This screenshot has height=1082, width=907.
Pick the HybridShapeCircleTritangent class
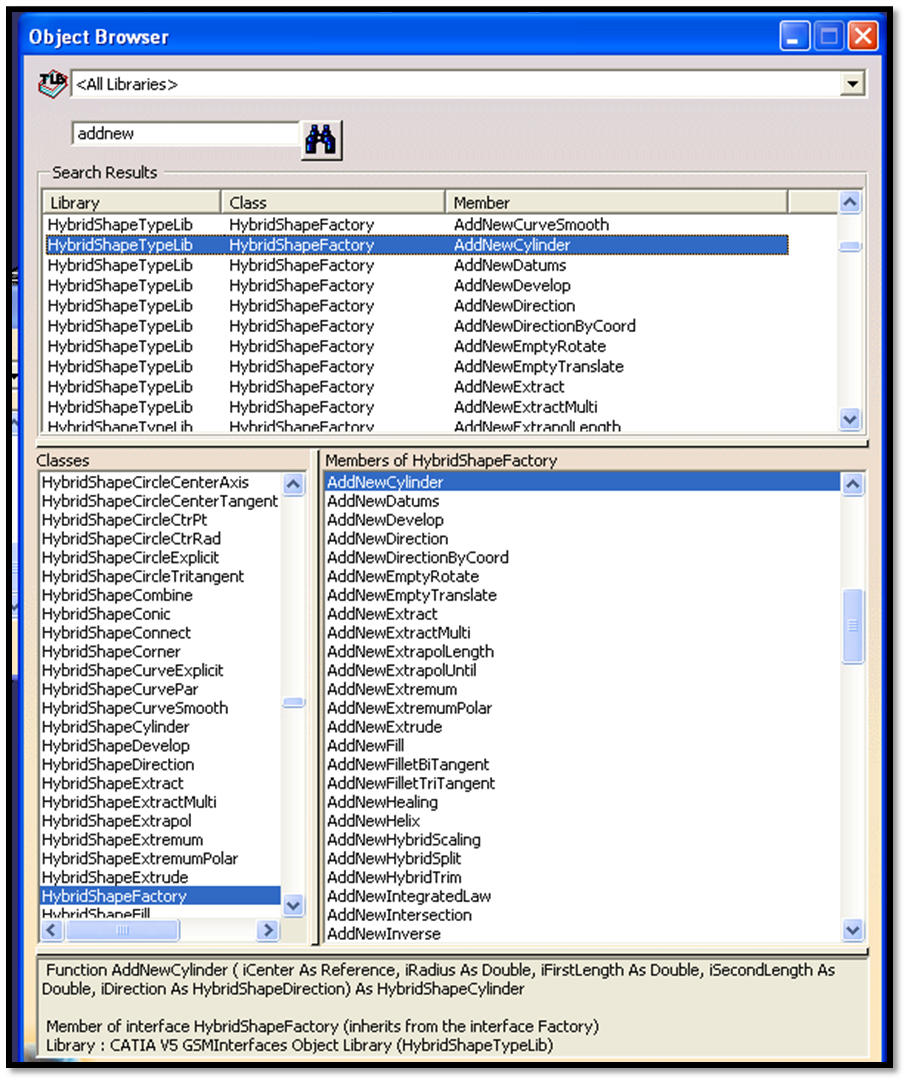[x=160, y=576]
